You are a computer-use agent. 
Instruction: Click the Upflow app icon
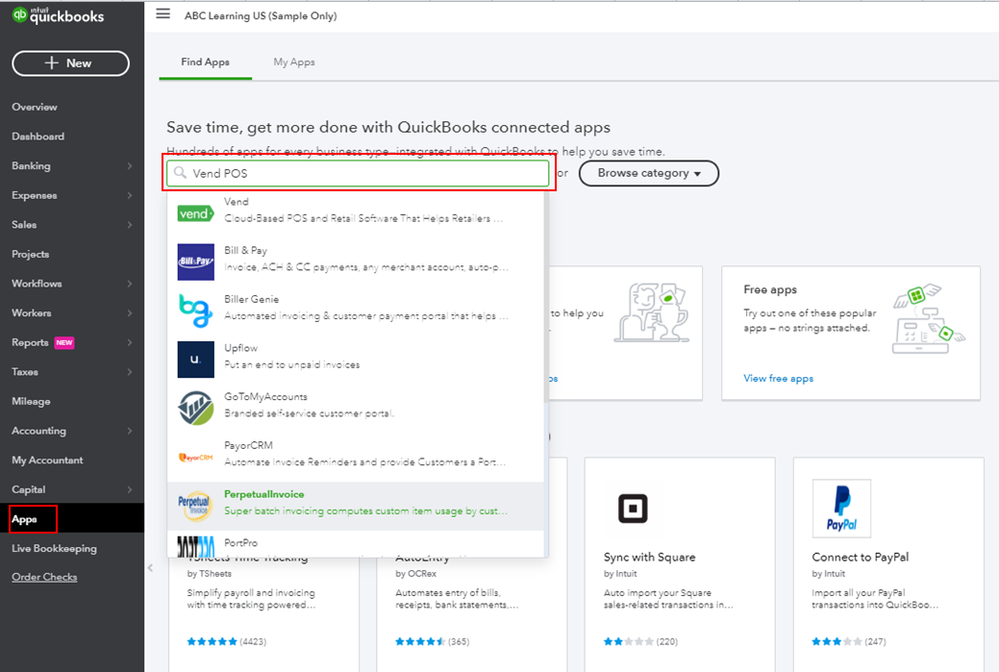point(195,359)
